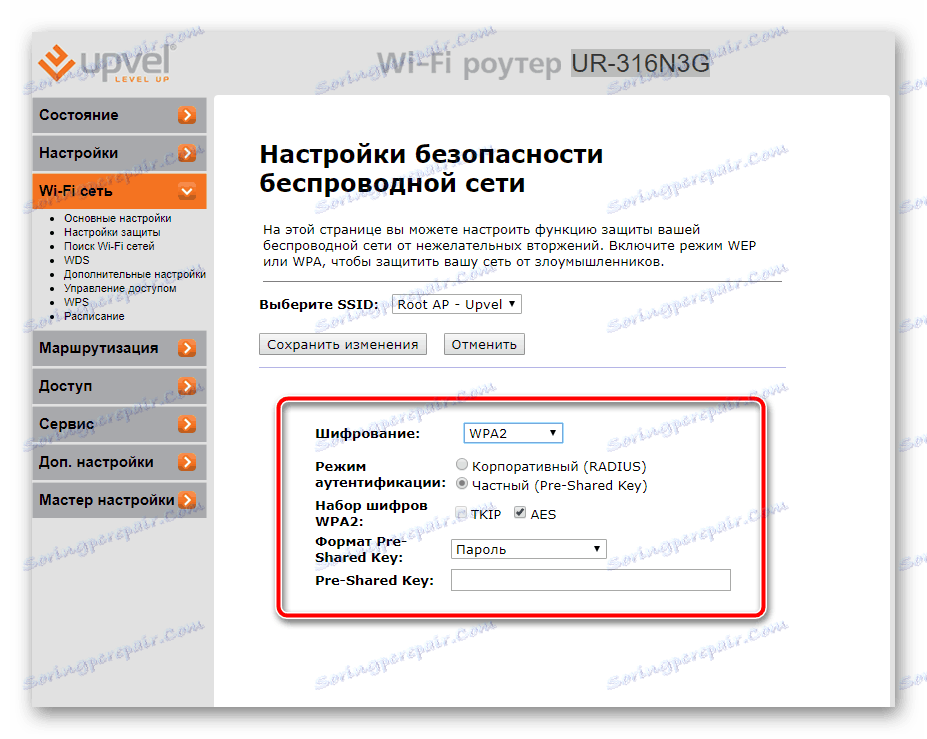The image size is (927, 739).
Task: Expand Доступ arrow icon
Action: click(187, 386)
